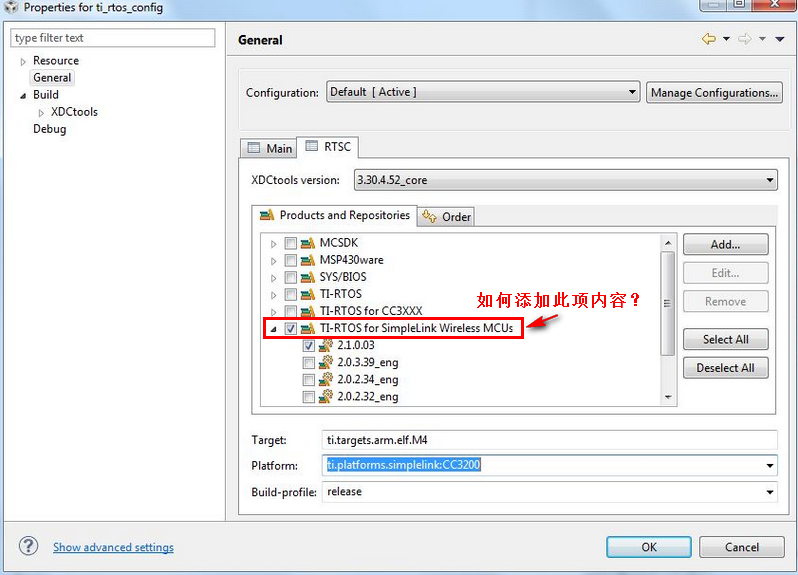The image size is (798, 575).
Task: Click the SYS/BIOS product icon
Action: pyautogui.click(x=307, y=277)
